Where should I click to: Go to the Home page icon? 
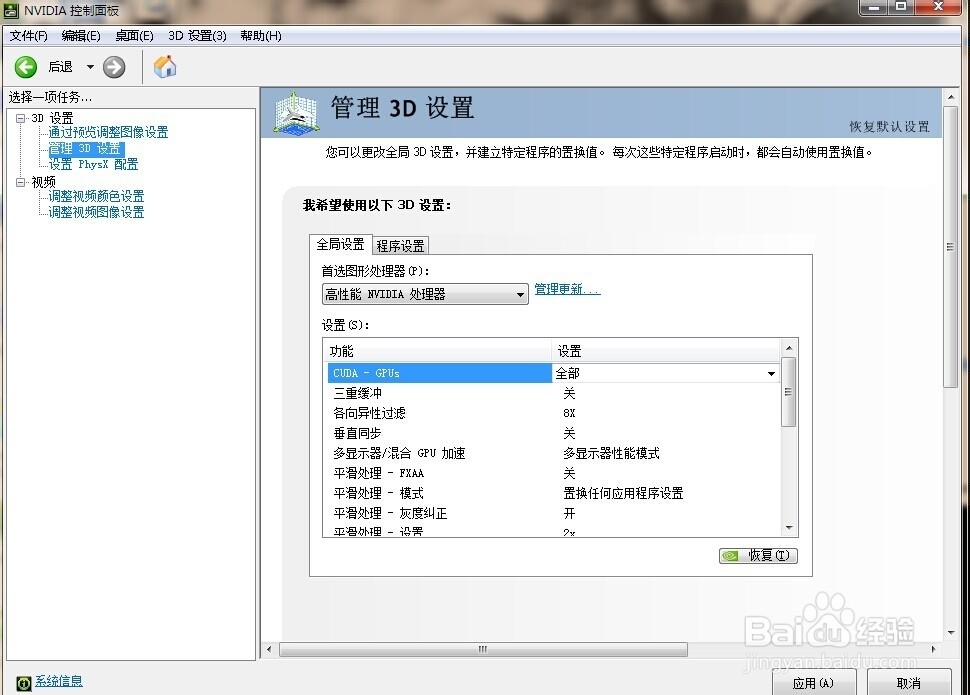pos(165,66)
